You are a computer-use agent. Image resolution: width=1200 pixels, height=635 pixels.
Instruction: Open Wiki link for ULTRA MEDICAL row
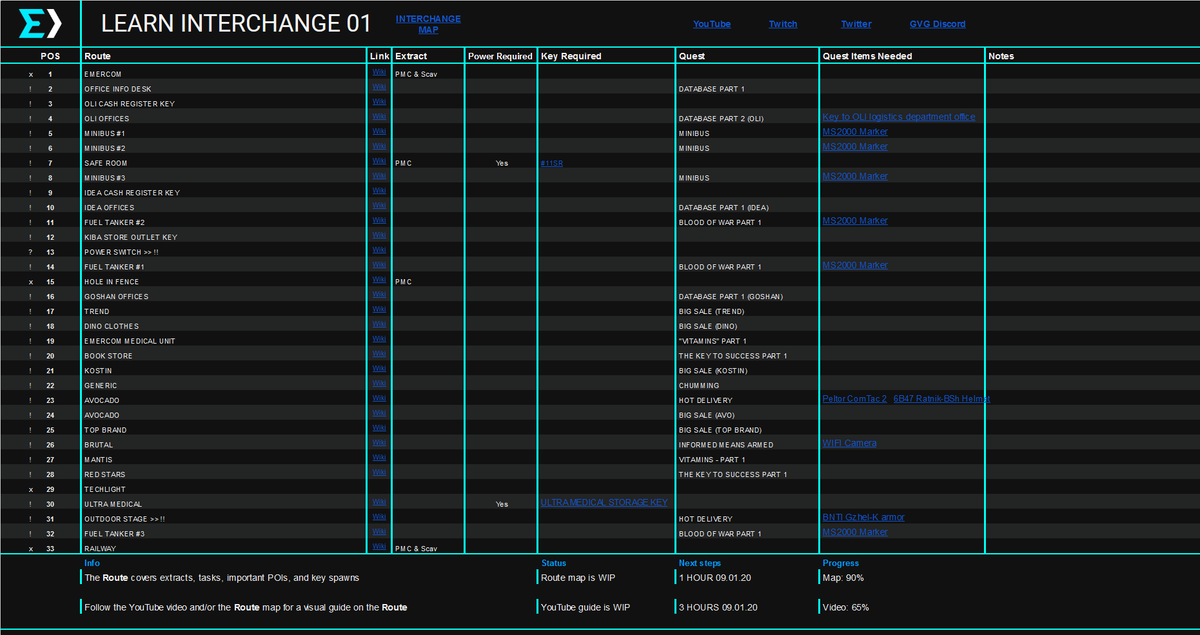[x=378, y=502]
